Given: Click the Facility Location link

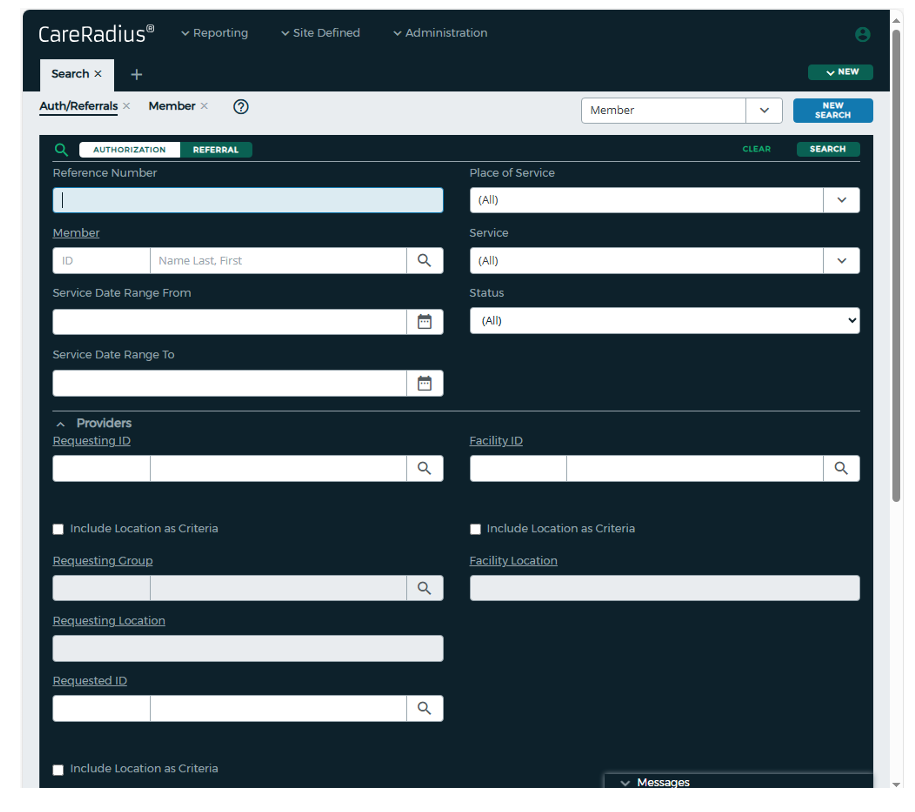Looking at the screenshot, I should (514, 560).
